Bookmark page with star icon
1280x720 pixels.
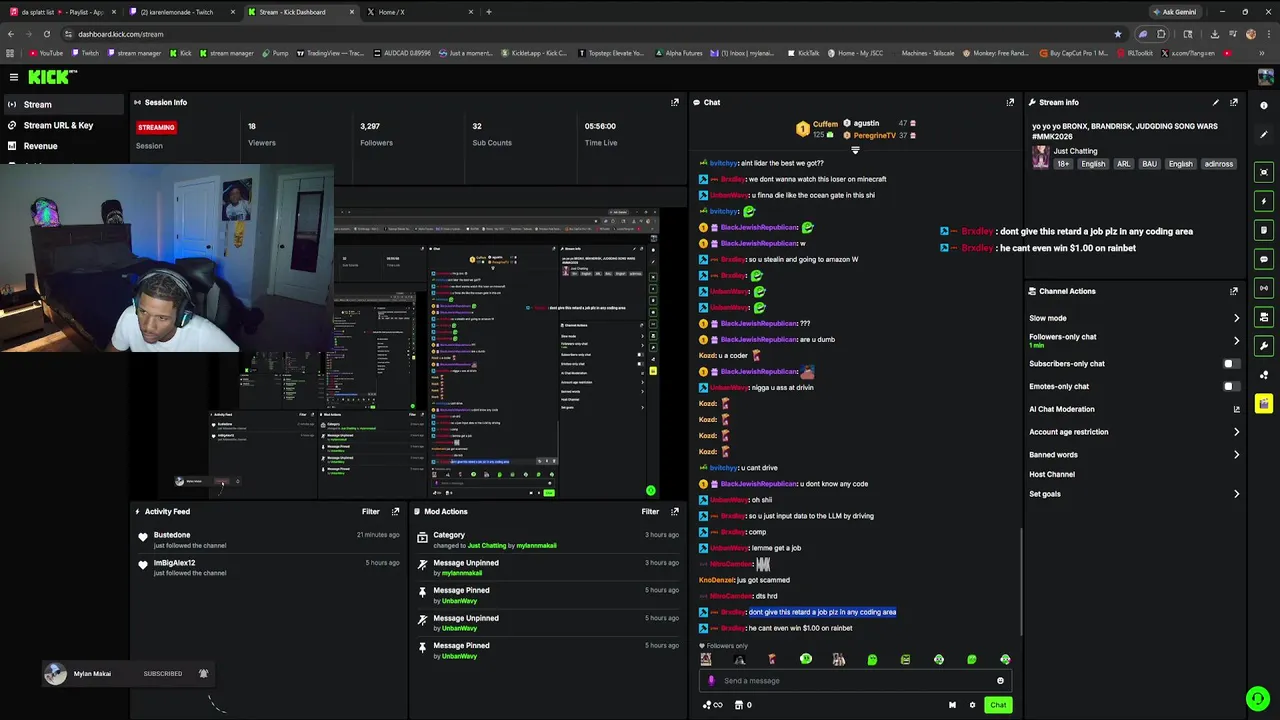click(x=1117, y=34)
